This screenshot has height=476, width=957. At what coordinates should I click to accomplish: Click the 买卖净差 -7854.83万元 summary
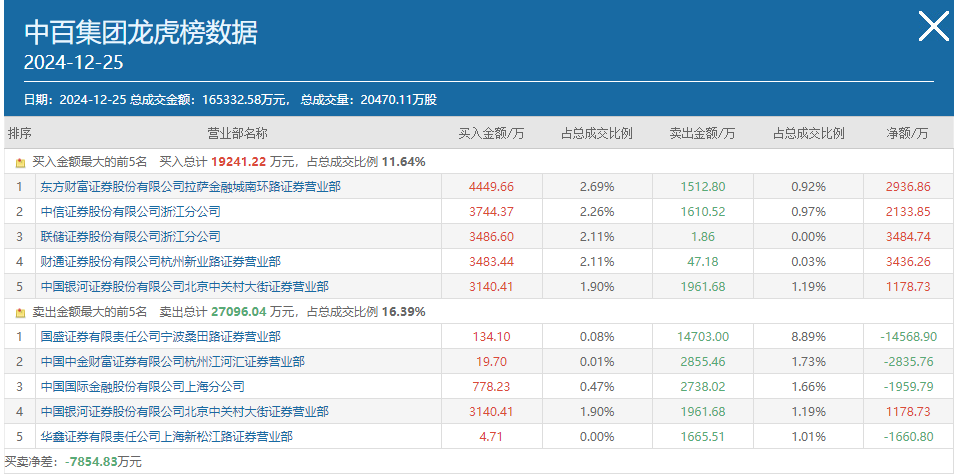(x=73, y=462)
